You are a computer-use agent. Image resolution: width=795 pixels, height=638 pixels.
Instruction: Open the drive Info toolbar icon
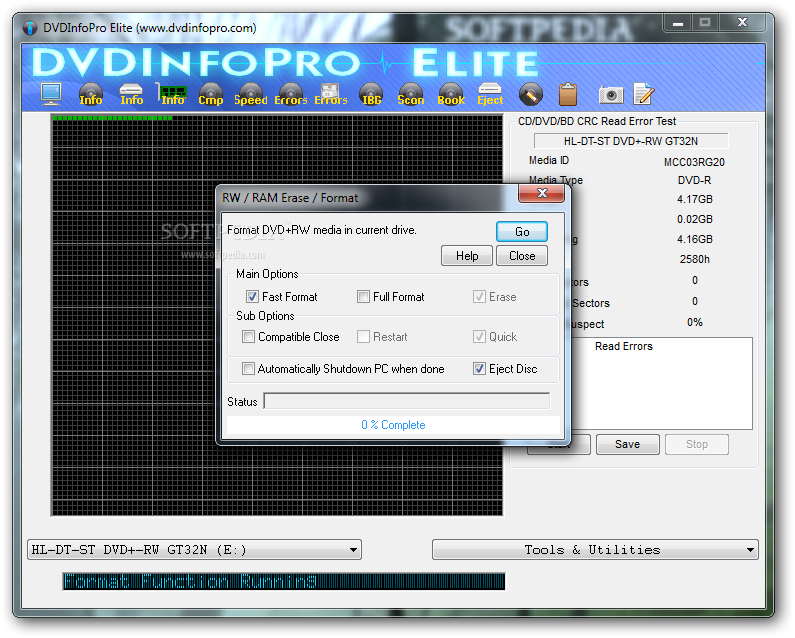pos(131,94)
